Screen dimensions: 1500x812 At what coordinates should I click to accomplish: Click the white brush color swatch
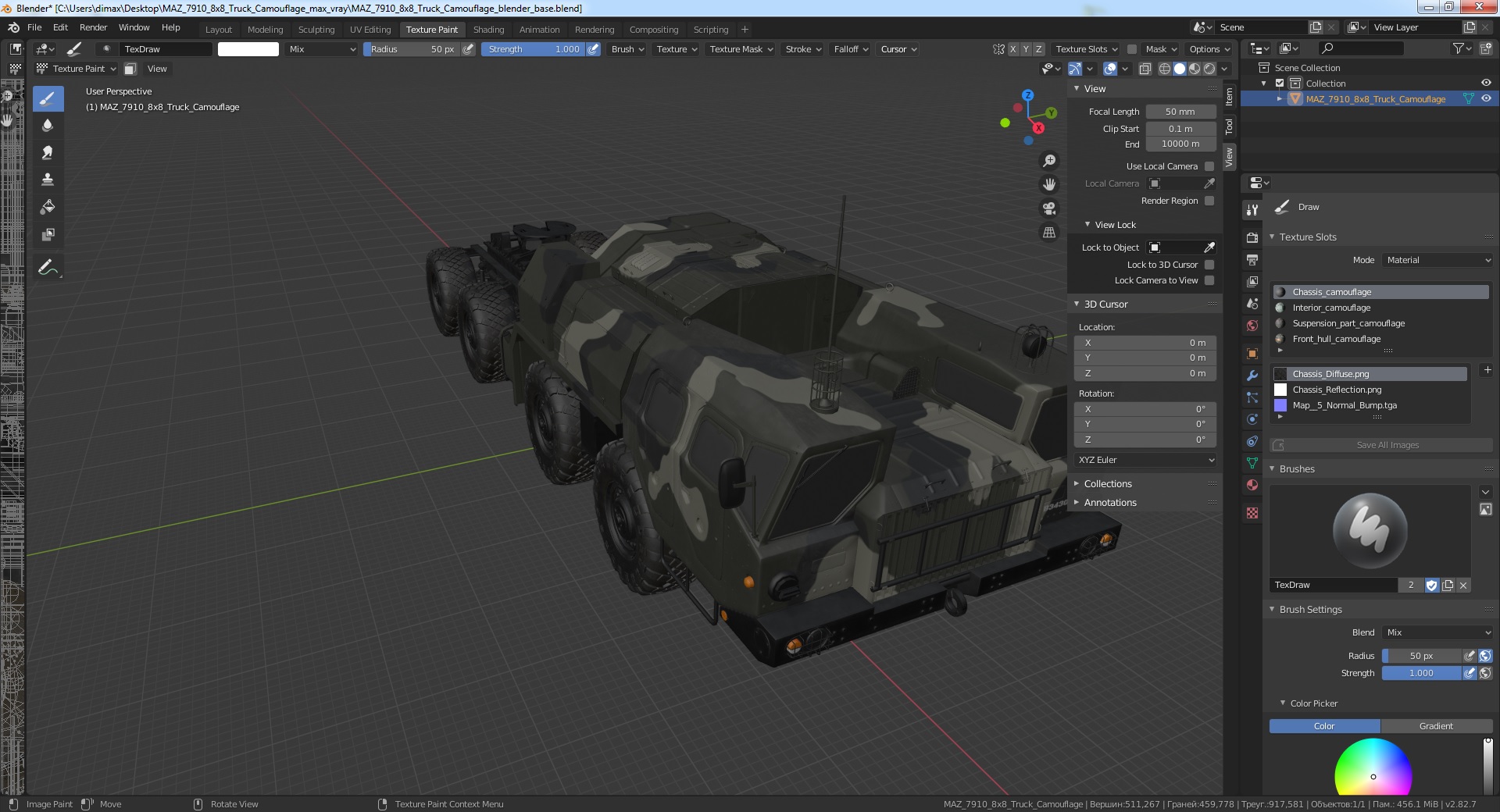pyautogui.click(x=248, y=49)
